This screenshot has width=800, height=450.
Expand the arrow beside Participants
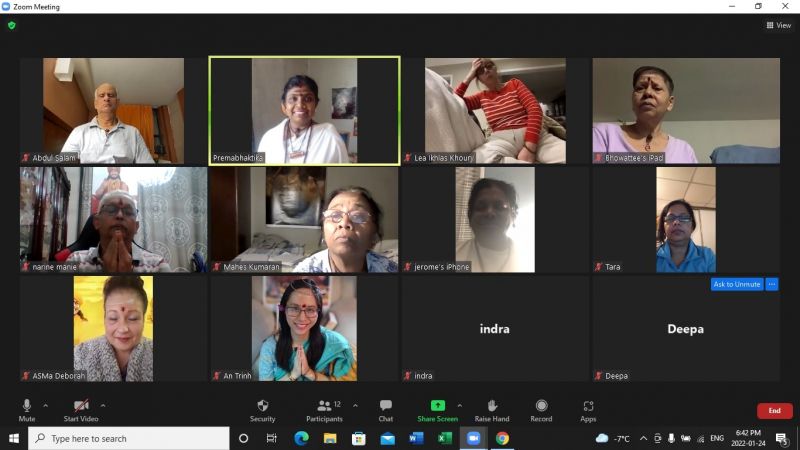[x=355, y=406]
